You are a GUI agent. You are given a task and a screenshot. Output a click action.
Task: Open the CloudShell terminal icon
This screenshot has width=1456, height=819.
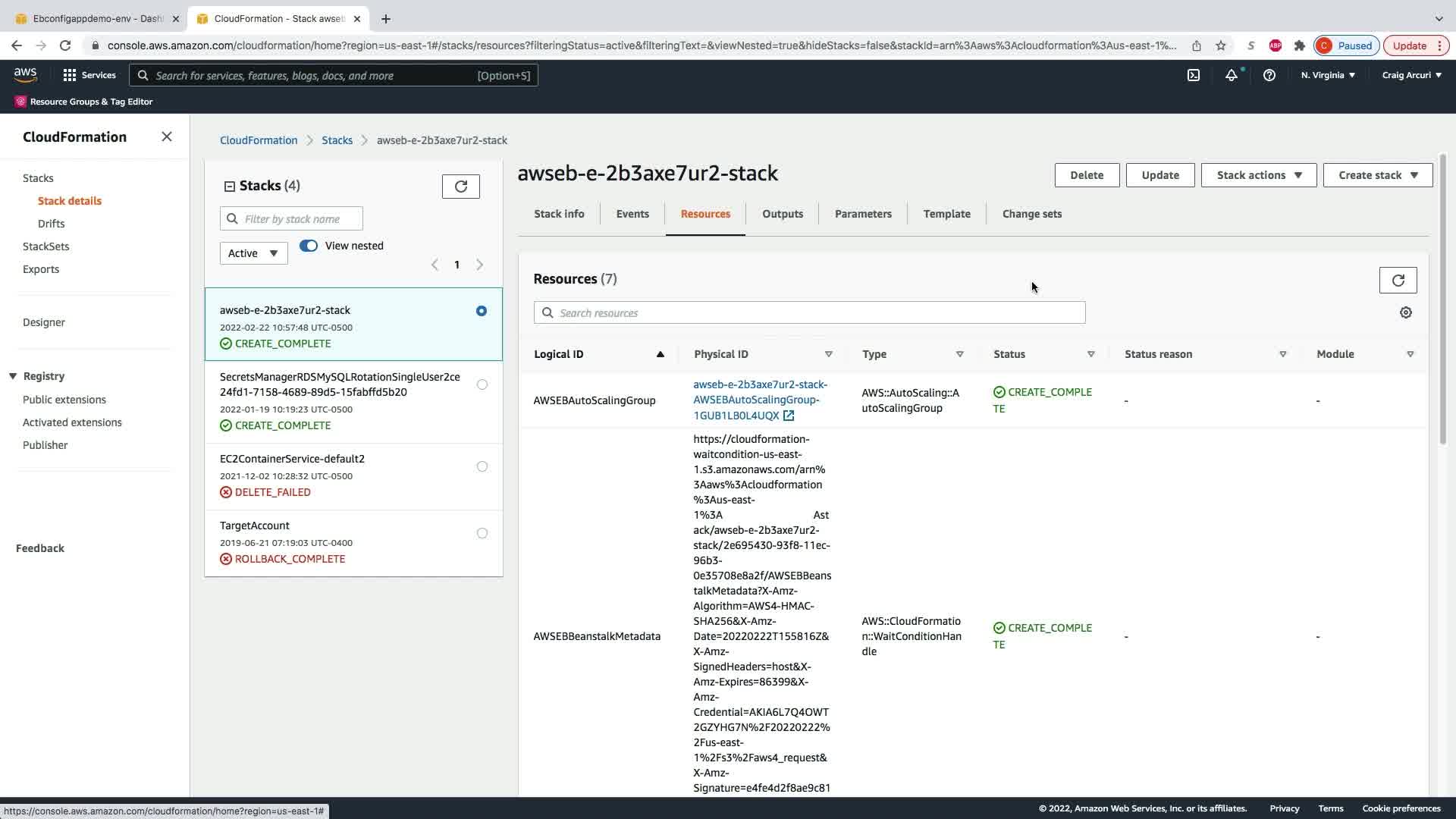click(1193, 75)
